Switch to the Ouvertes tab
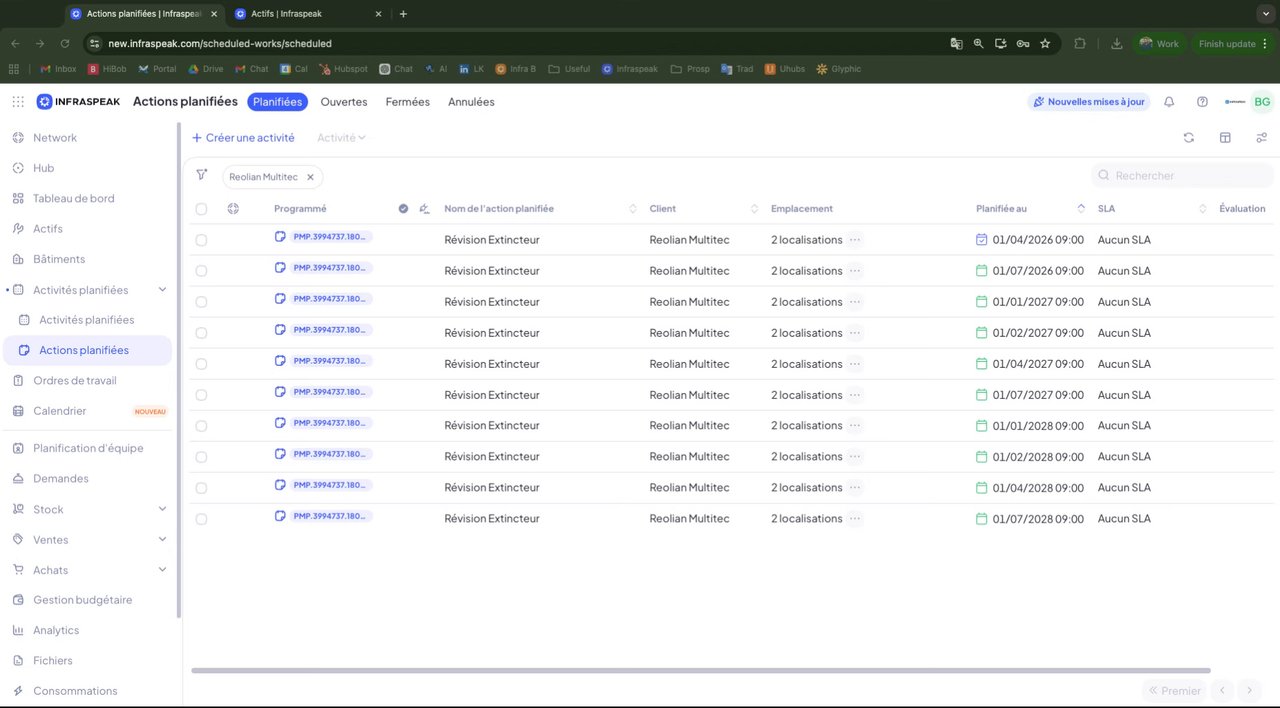The height and width of the screenshot is (708, 1280). [x=344, y=102]
